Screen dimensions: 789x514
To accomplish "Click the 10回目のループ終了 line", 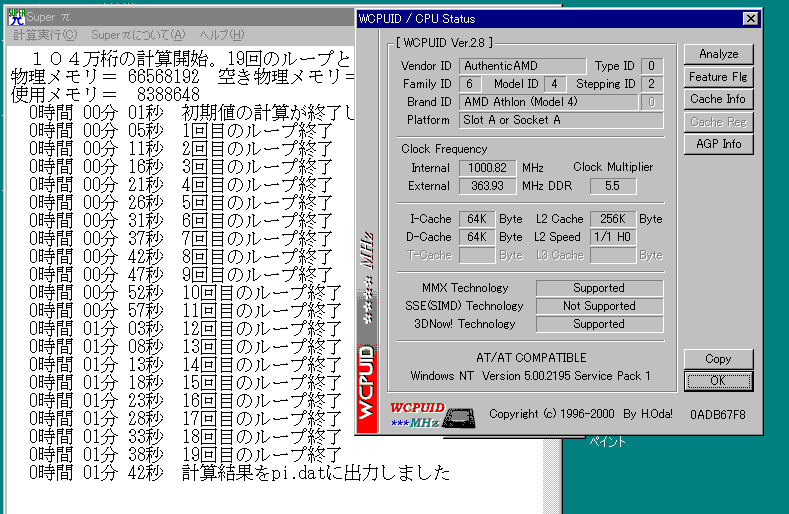I will (x=185, y=293).
